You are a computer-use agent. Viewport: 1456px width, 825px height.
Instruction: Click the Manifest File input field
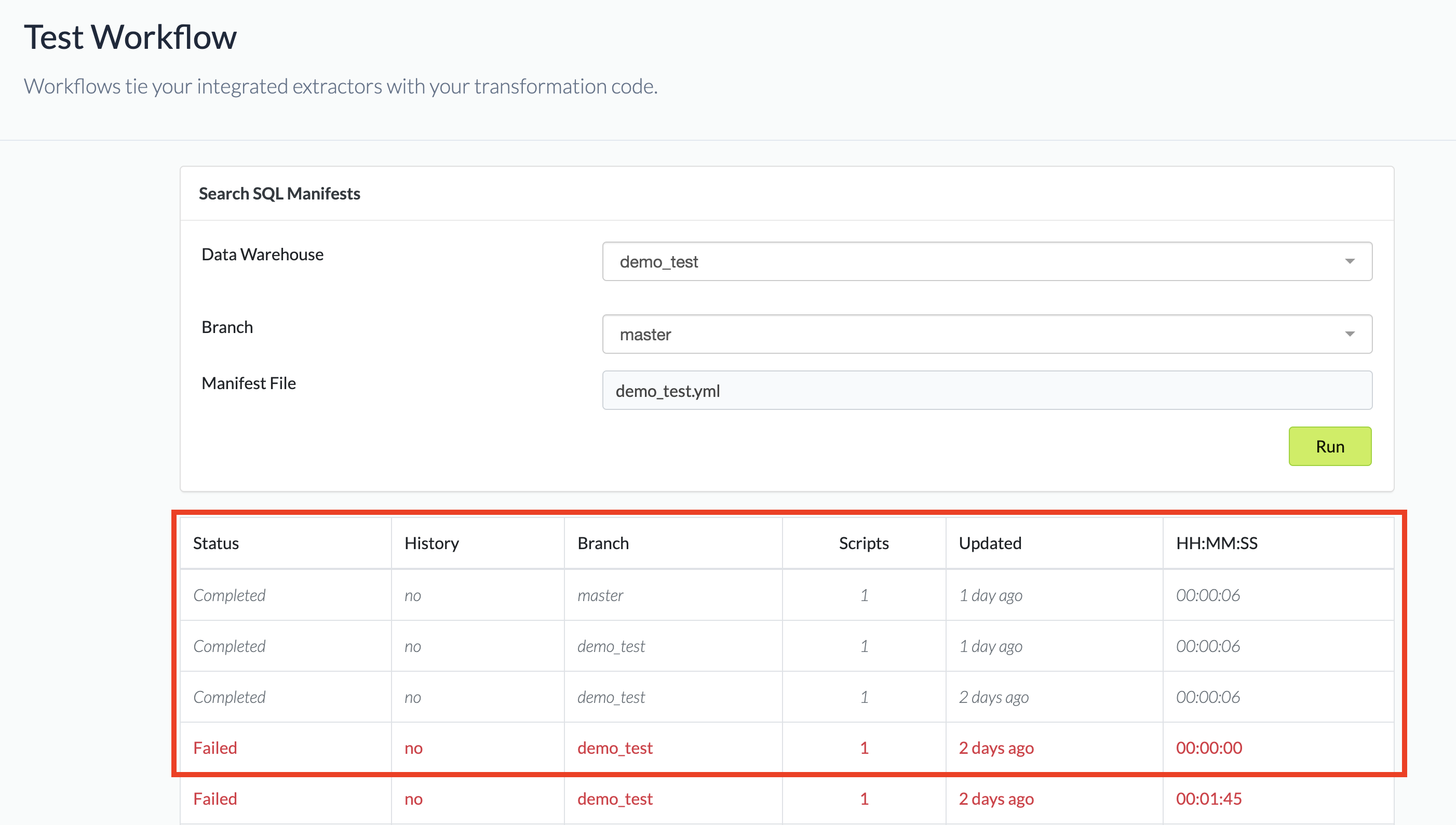(x=987, y=390)
